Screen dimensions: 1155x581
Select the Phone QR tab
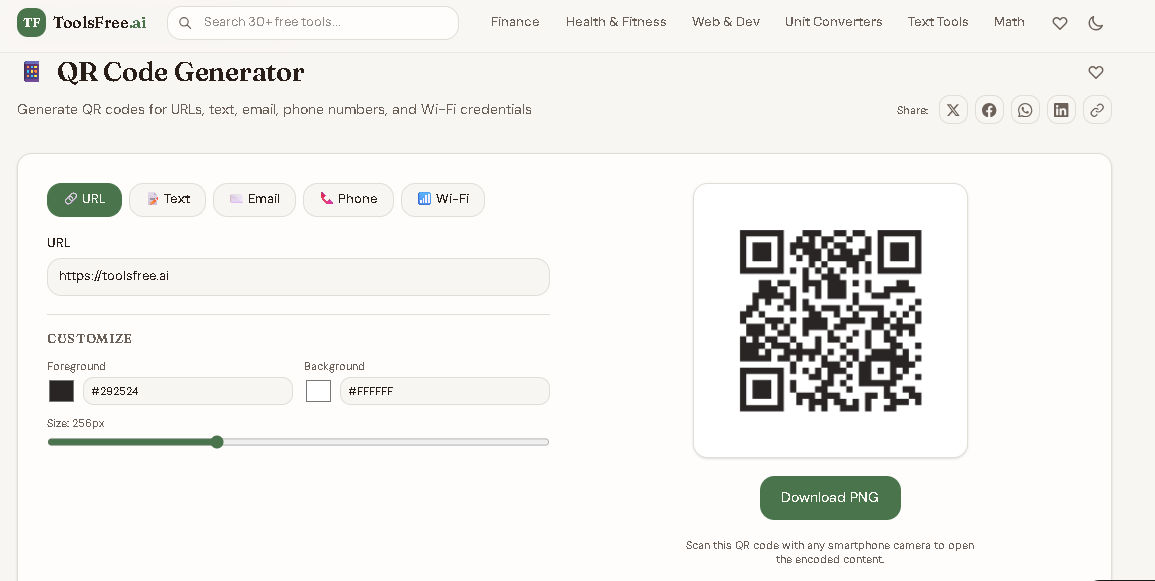coord(348,199)
